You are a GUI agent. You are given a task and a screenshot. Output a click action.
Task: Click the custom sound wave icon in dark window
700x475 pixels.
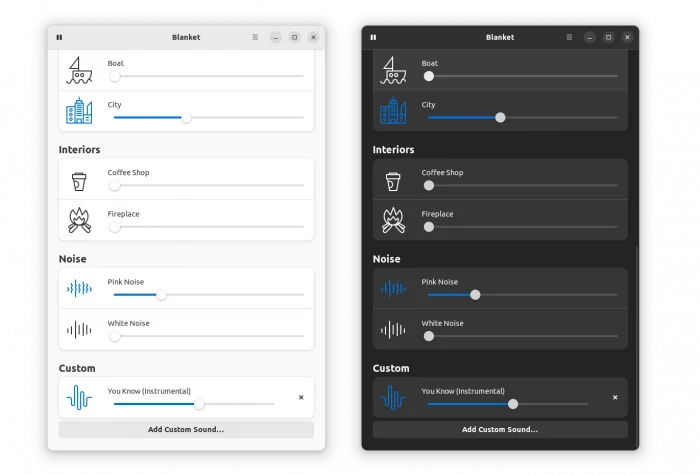[x=393, y=398]
